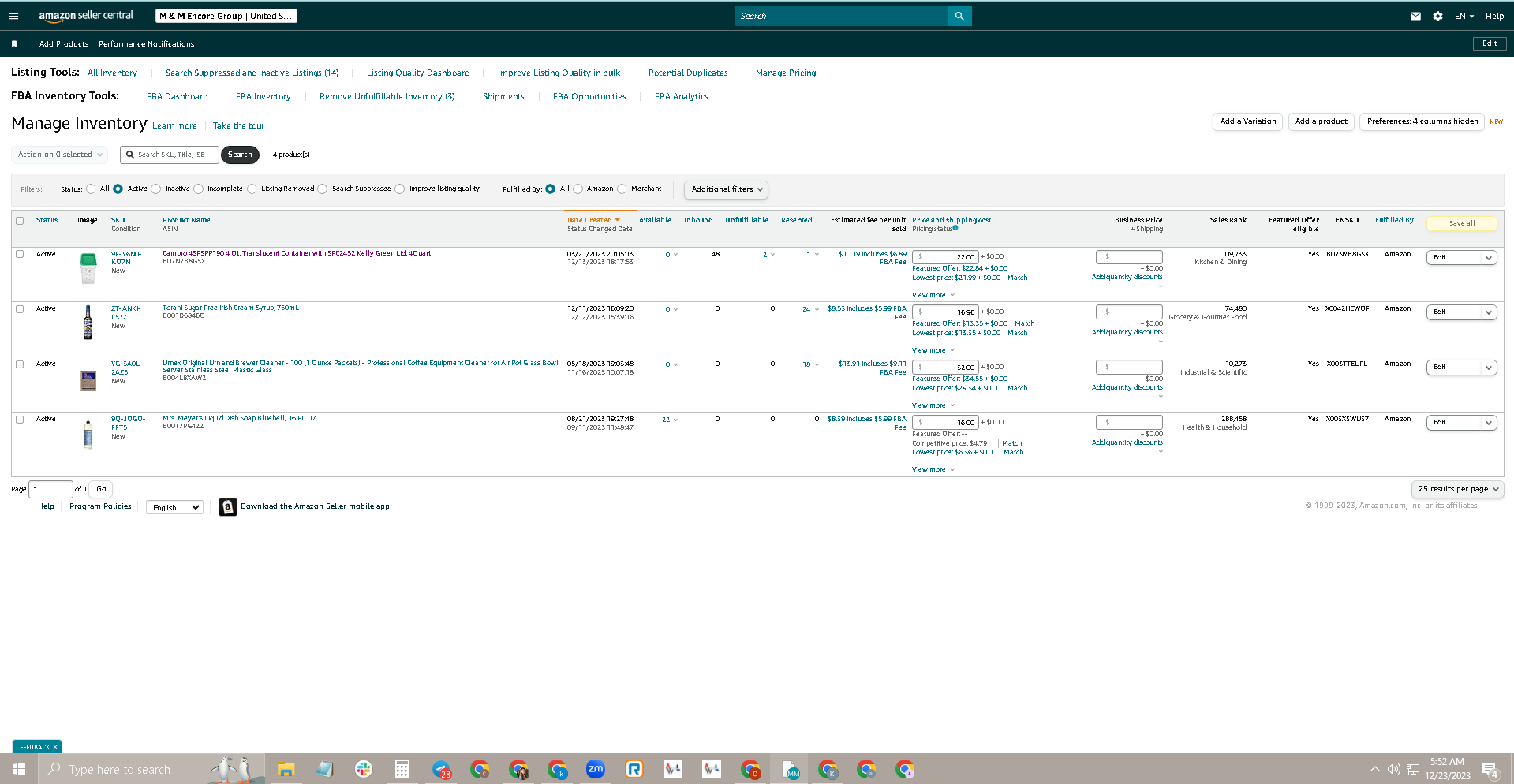The width and height of the screenshot is (1514, 784).
Task: Open the Windows Start menu
Action: pyautogui.click(x=19, y=769)
